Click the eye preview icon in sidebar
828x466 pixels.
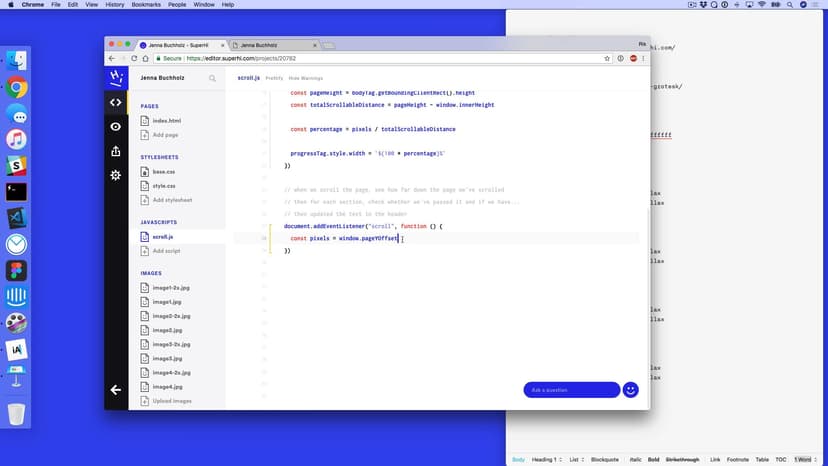(x=116, y=127)
